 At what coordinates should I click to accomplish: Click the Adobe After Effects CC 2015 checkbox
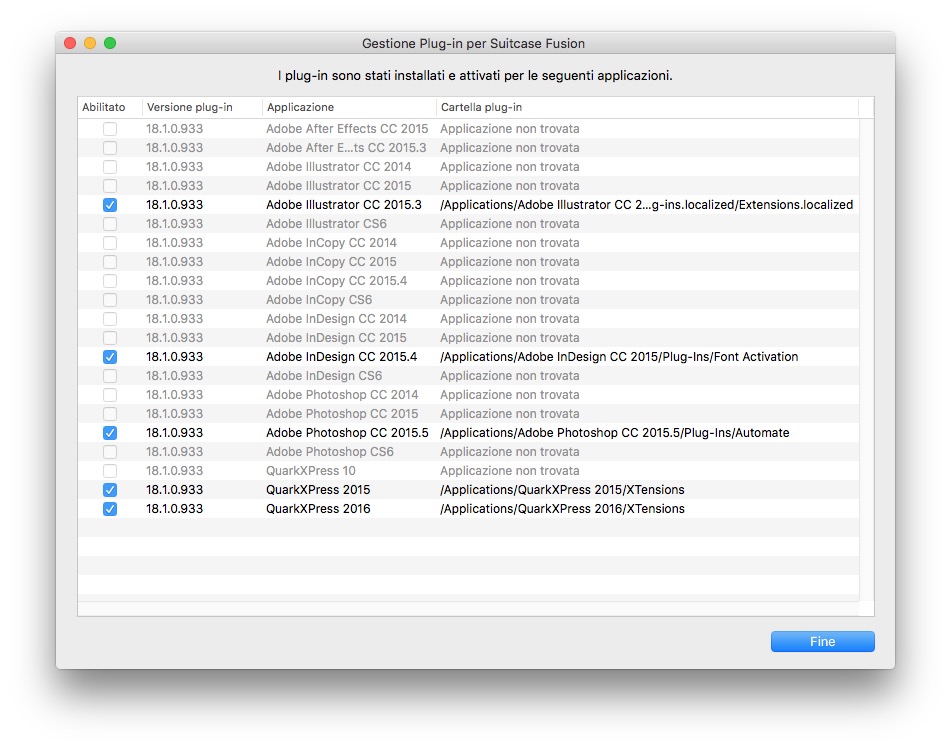coord(110,129)
